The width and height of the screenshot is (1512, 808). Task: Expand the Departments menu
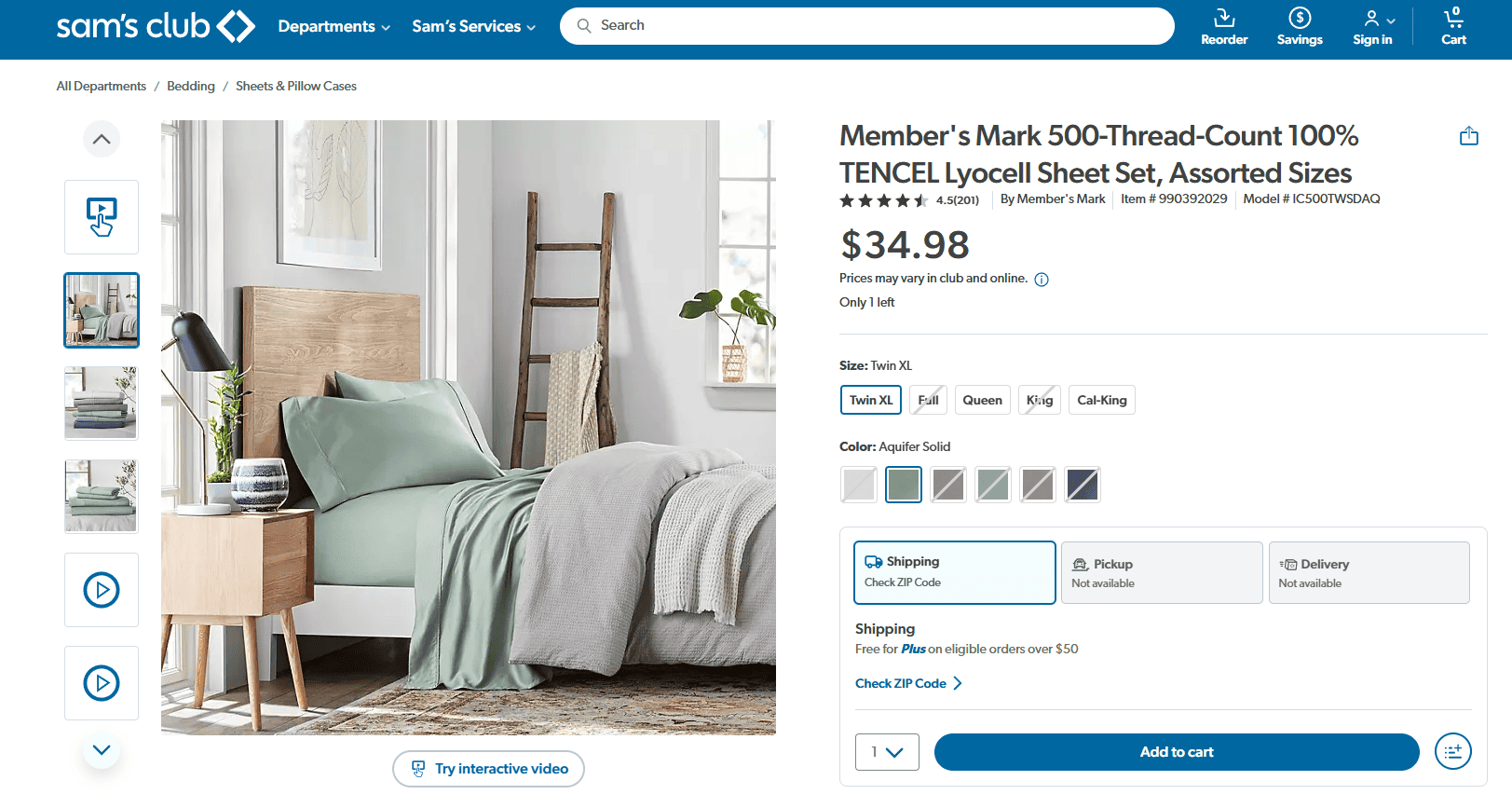point(334,26)
